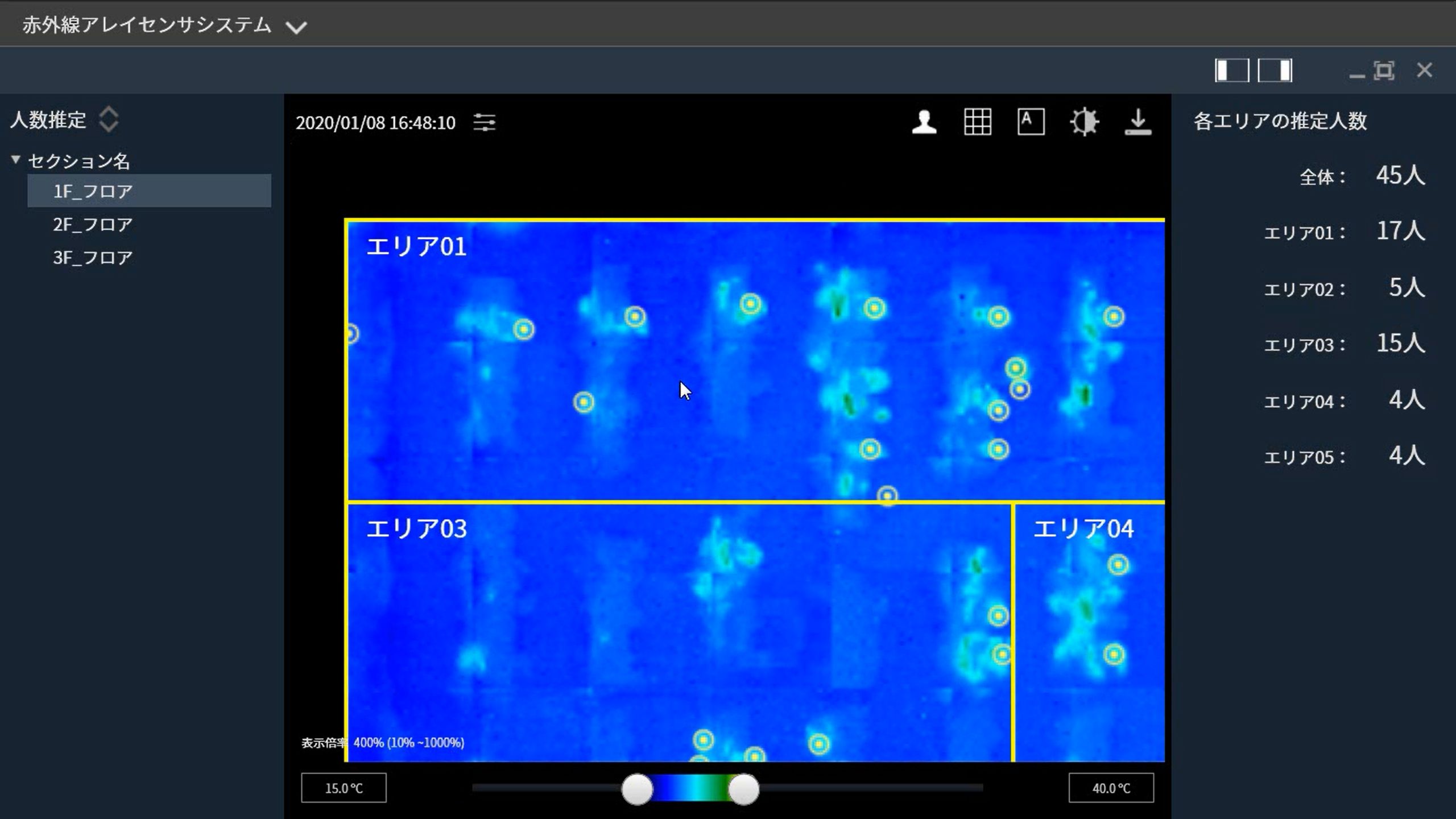Select the 3F_フロア section
The height and width of the screenshot is (819, 1456).
[x=93, y=257]
